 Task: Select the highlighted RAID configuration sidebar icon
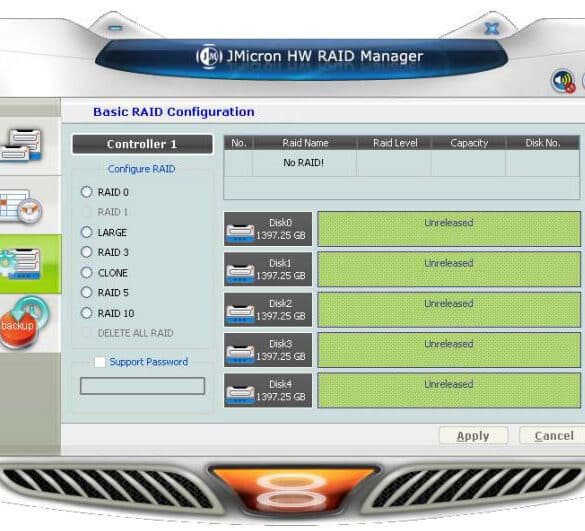(21, 264)
